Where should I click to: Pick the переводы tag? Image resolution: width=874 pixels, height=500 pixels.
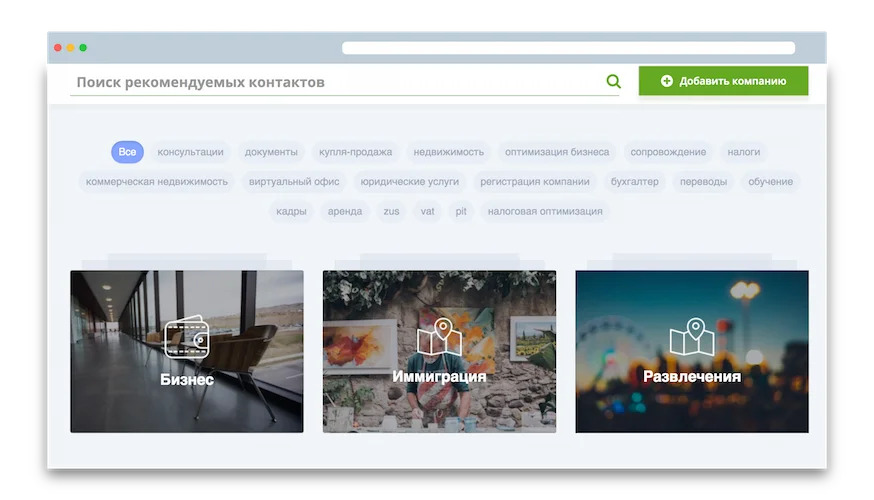[x=703, y=181]
